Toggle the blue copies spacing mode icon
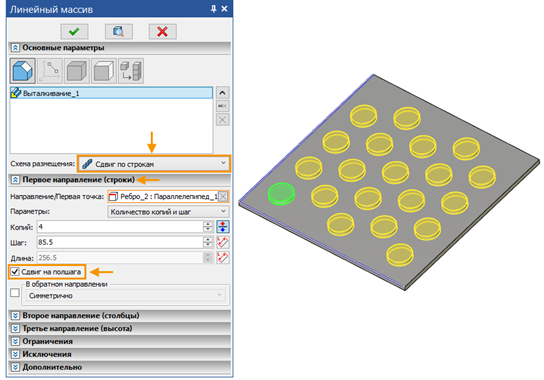The width and height of the screenshot is (544, 380). point(223,227)
